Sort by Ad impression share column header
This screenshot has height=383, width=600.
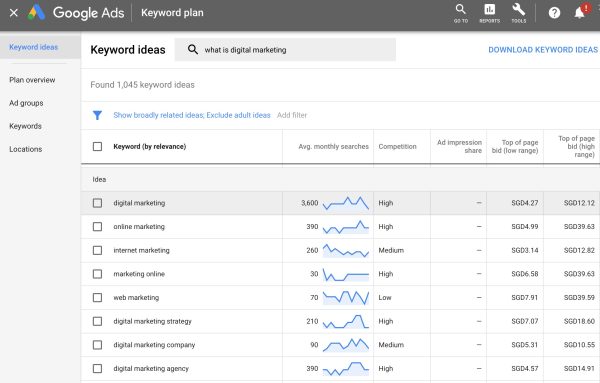click(x=459, y=147)
